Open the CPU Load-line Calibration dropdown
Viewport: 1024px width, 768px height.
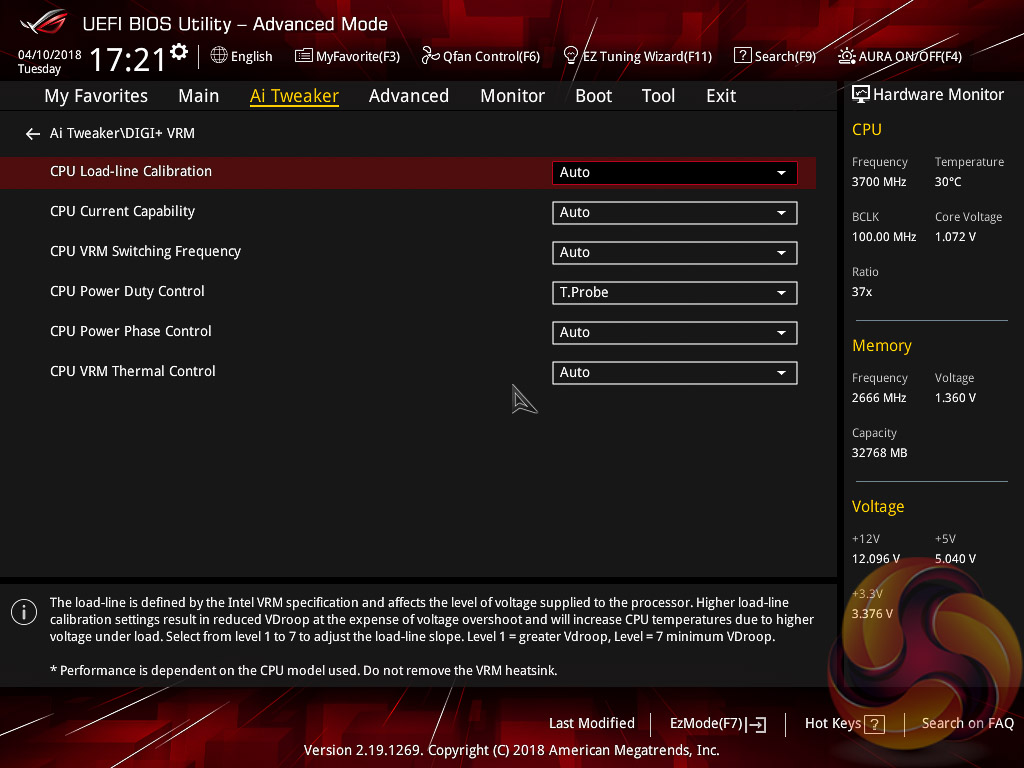pos(675,172)
